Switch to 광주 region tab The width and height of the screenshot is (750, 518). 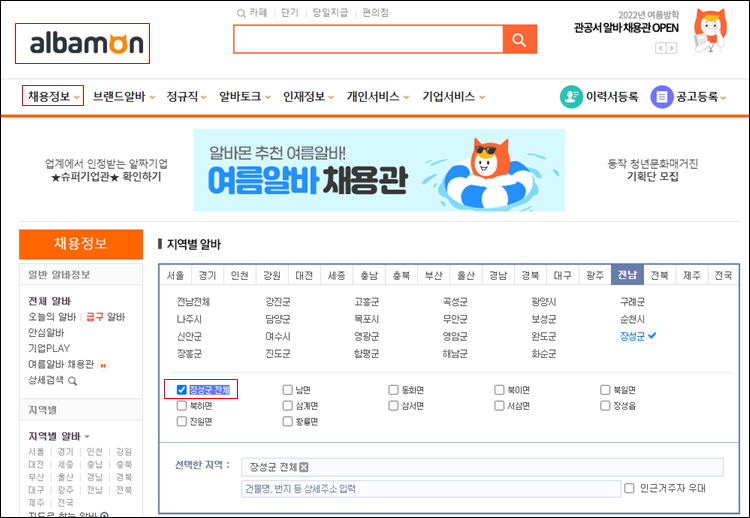(x=595, y=275)
